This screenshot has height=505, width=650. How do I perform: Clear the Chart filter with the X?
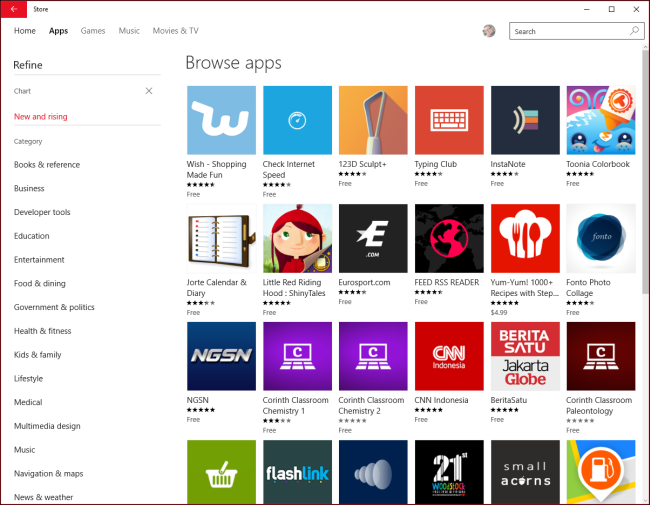(149, 91)
